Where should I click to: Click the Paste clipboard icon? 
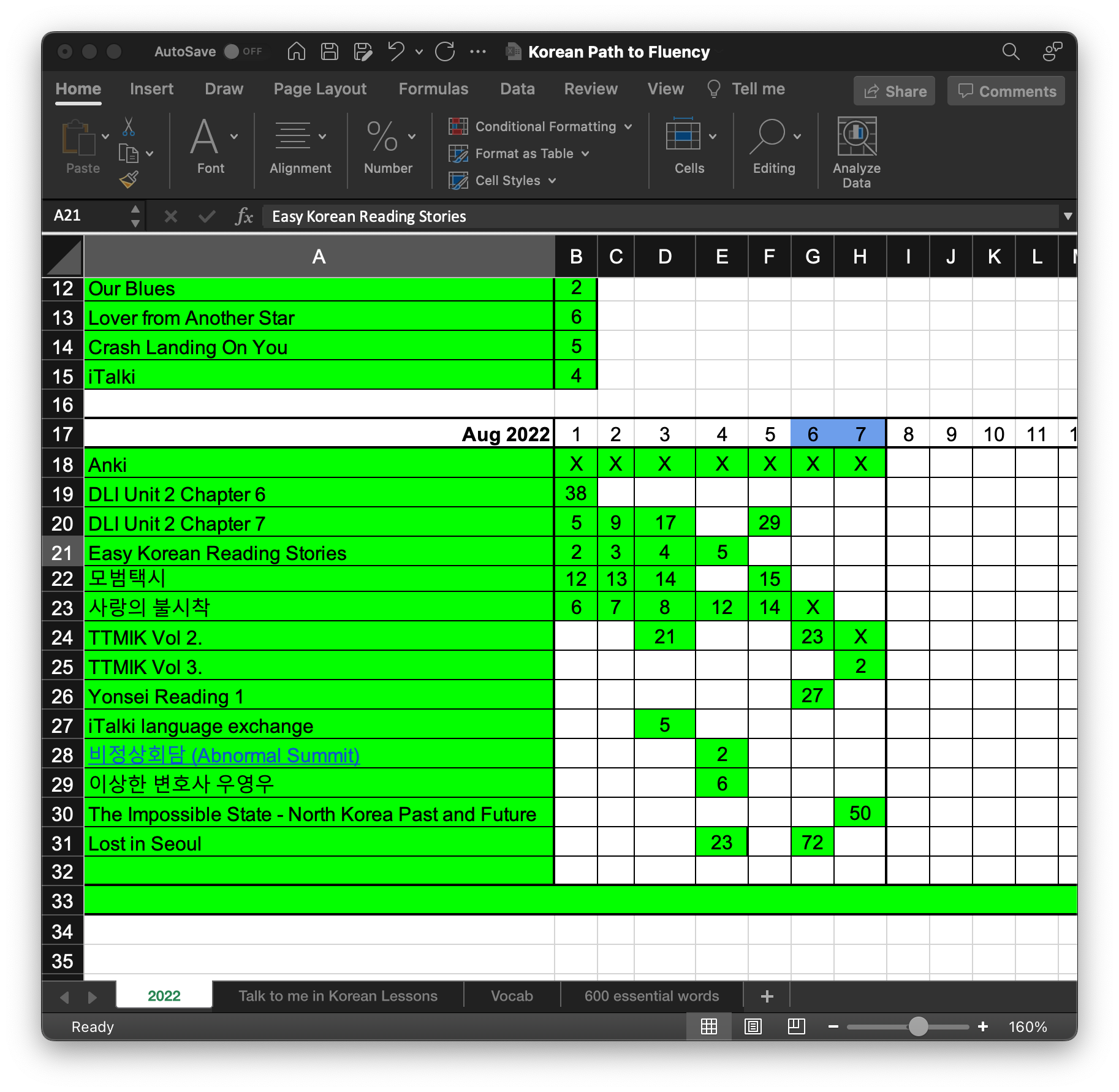(x=78, y=138)
